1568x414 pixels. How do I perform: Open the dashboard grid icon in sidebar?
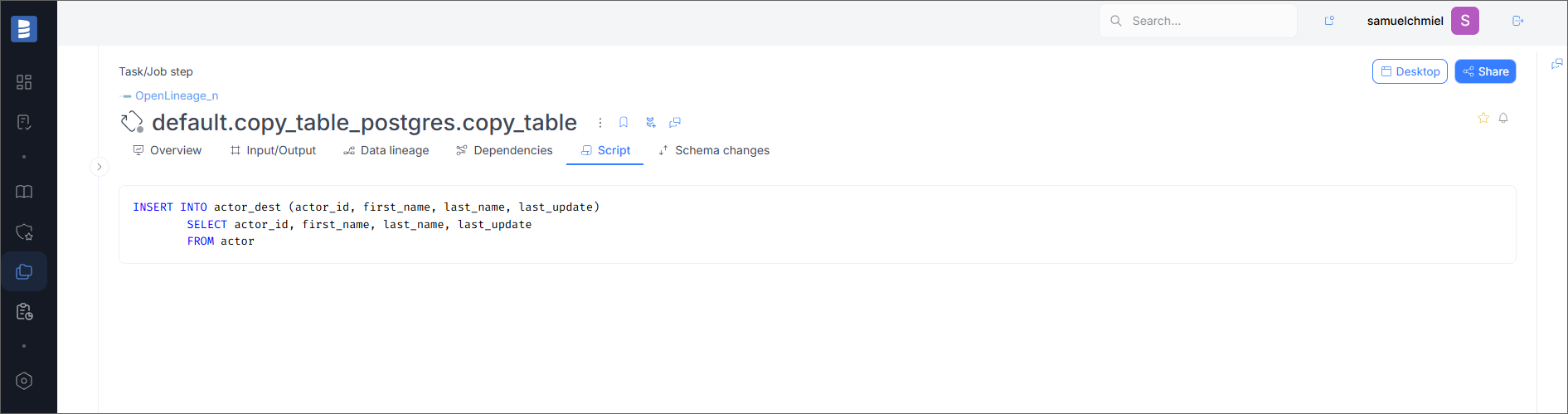pyautogui.click(x=24, y=82)
